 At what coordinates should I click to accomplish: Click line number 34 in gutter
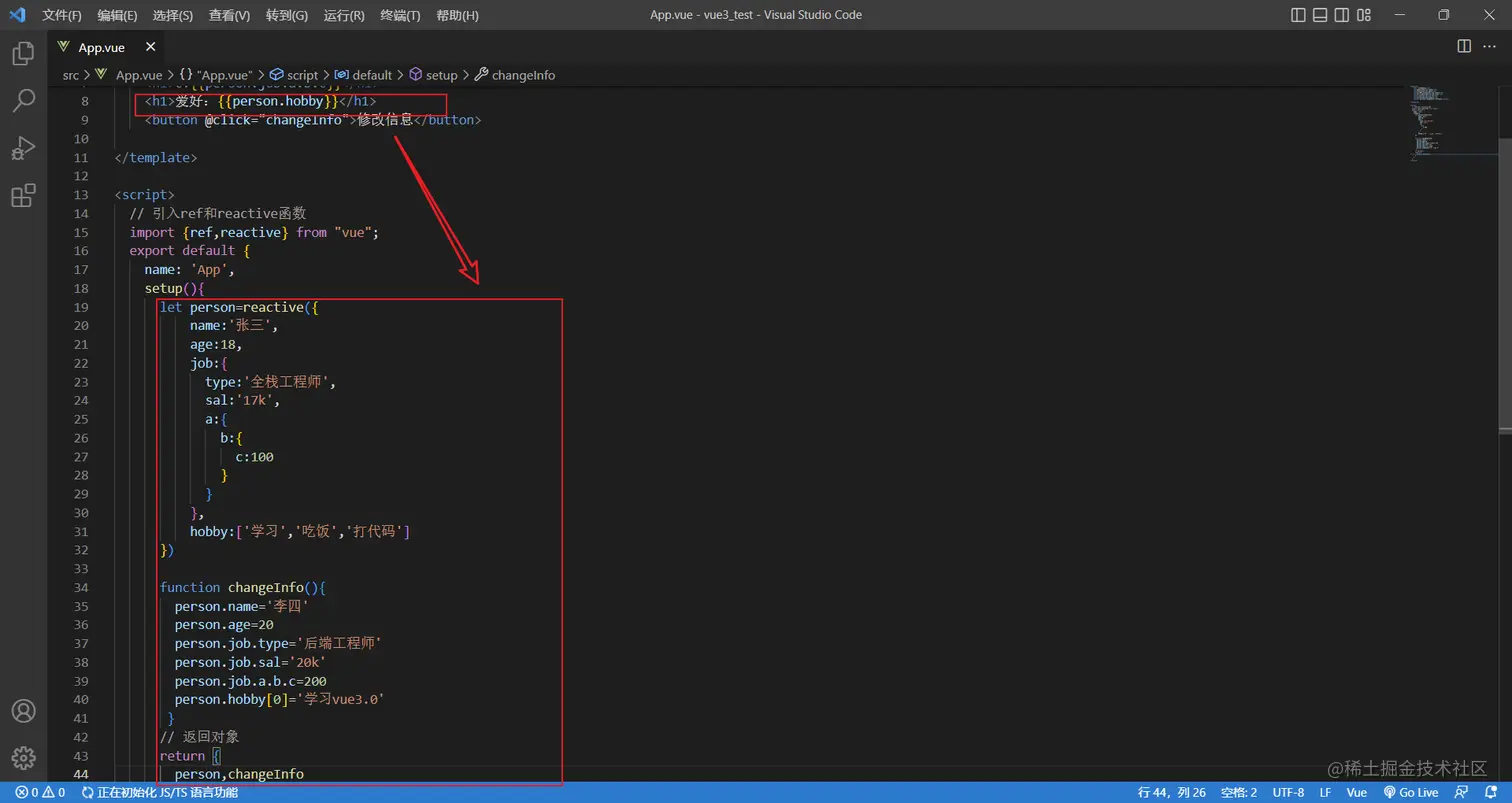tap(82, 587)
